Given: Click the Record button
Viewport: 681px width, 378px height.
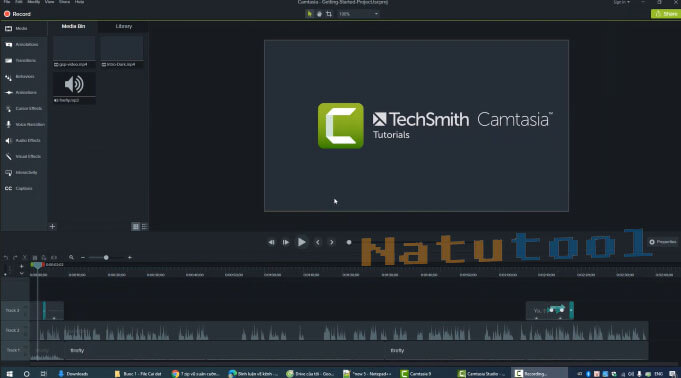Looking at the screenshot, I should click(17, 14).
